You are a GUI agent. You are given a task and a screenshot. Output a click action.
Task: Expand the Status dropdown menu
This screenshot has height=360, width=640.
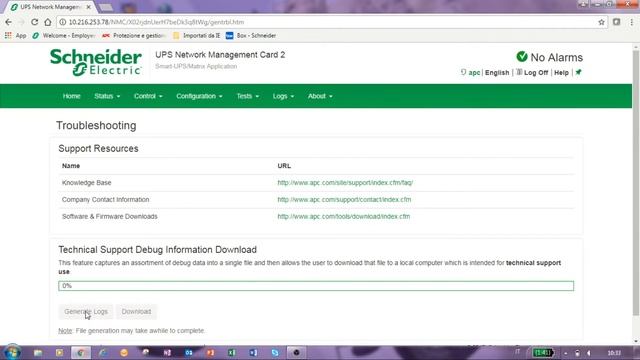(107, 96)
